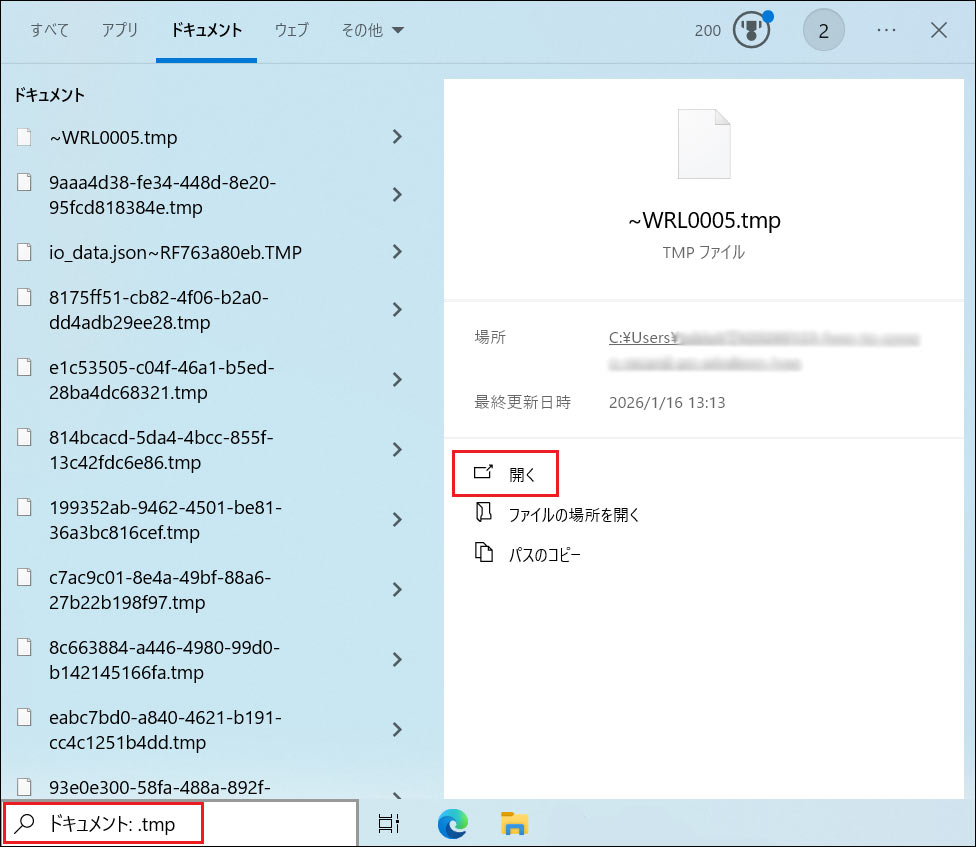976x847 pixels.
Task: Switch to the ウェブ tab
Action: tap(291, 30)
